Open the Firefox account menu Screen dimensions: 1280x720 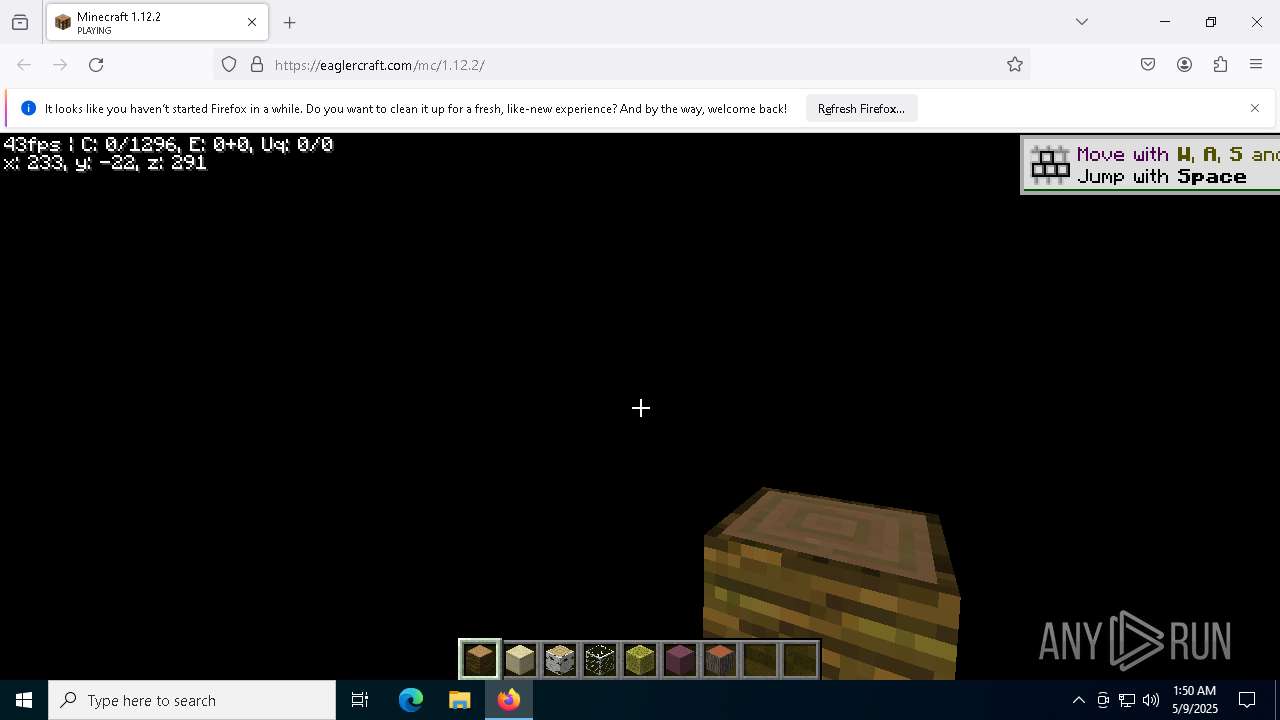point(1184,65)
